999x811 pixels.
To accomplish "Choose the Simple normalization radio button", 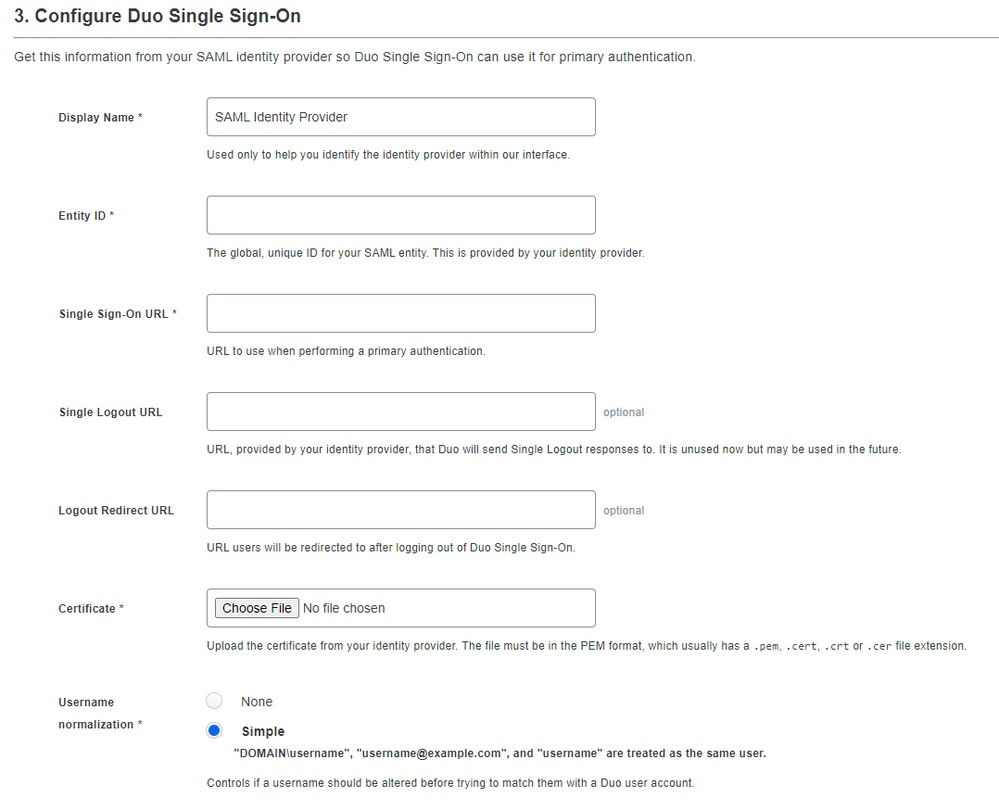I will 214,731.
